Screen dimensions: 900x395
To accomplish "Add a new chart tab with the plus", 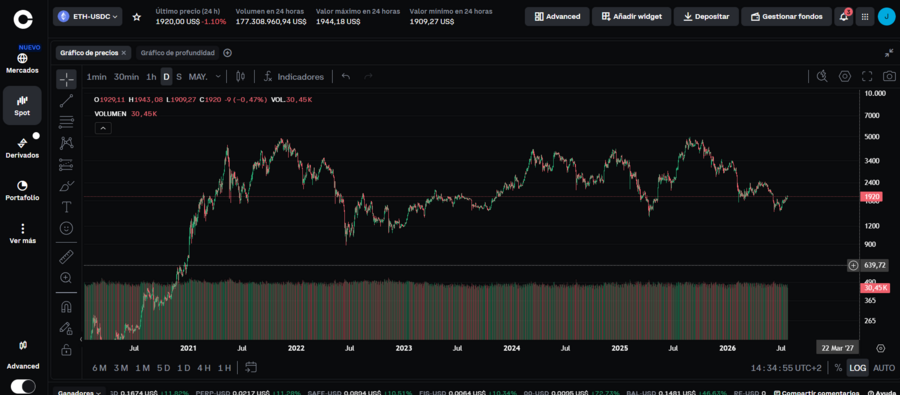I will click(227, 53).
